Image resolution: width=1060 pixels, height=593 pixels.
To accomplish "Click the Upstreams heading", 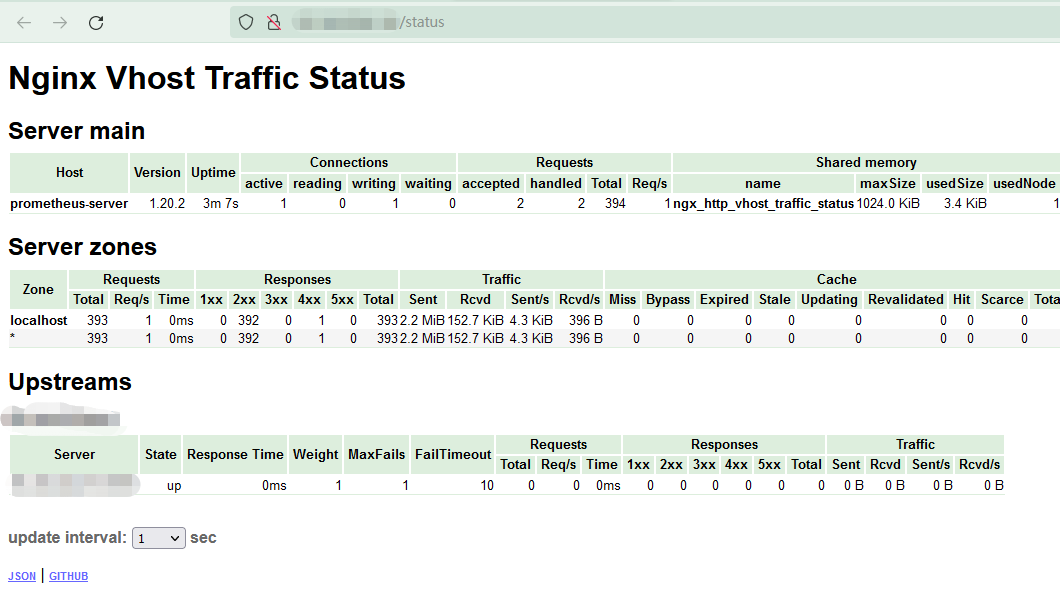I will (70, 382).
